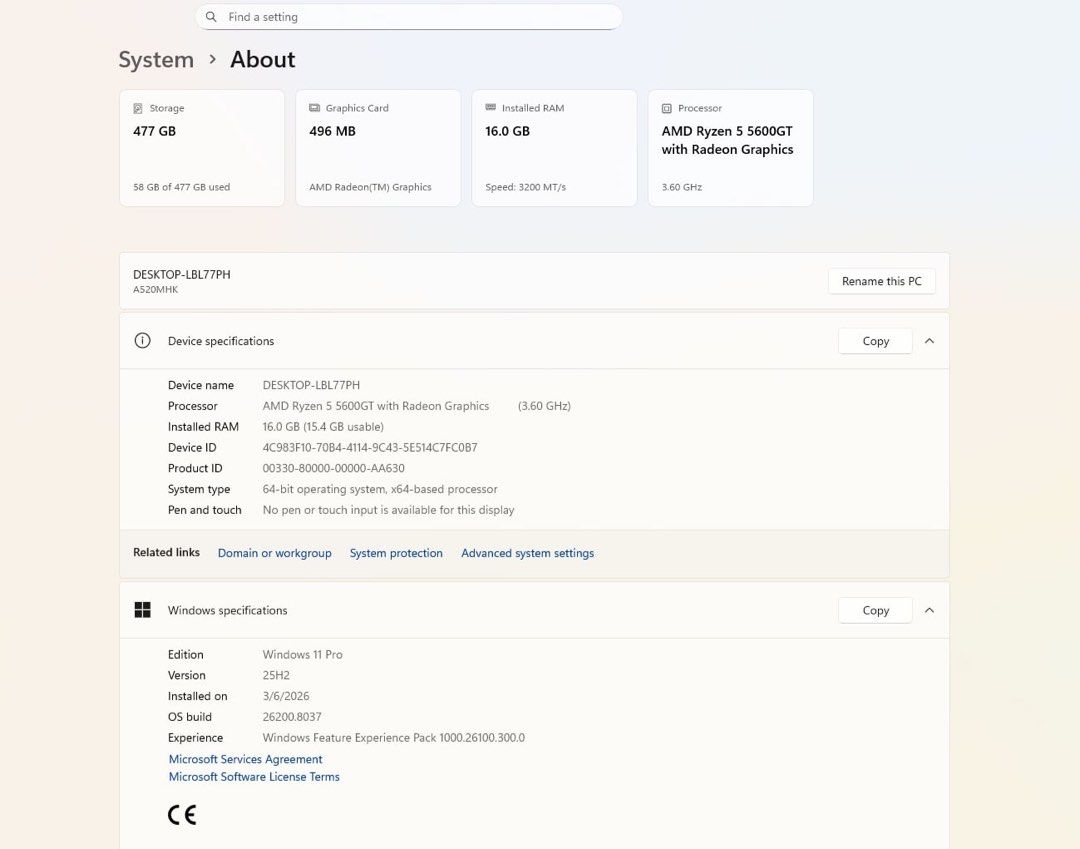Screen dimensions: 1080x849
Task: Open the Storage 477 GB card
Action: [202, 148]
